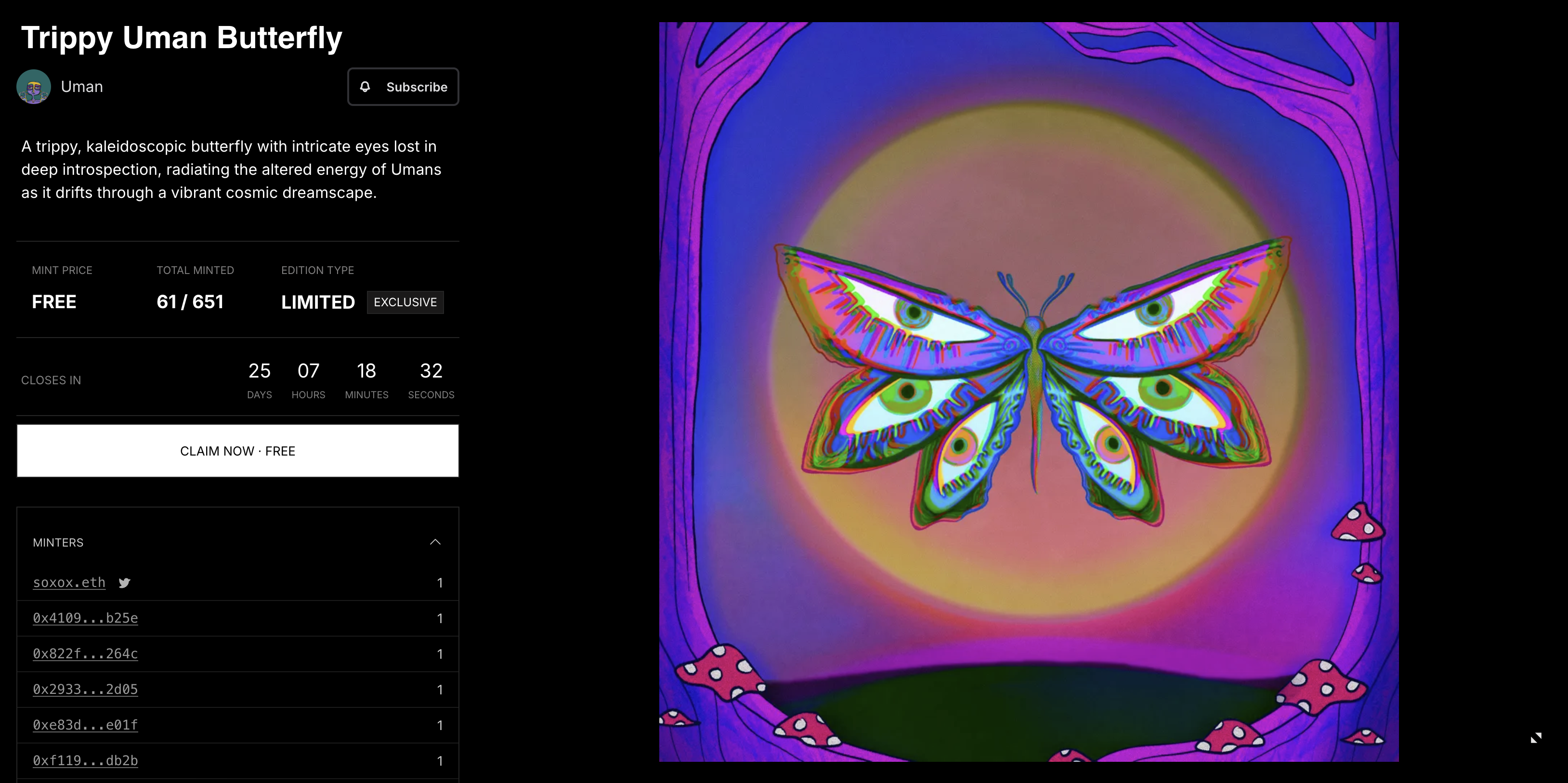The height and width of the screenshot is (783, 1568).
Task: Click the fullscreen expand icon
Action: tap(1536, 738)
